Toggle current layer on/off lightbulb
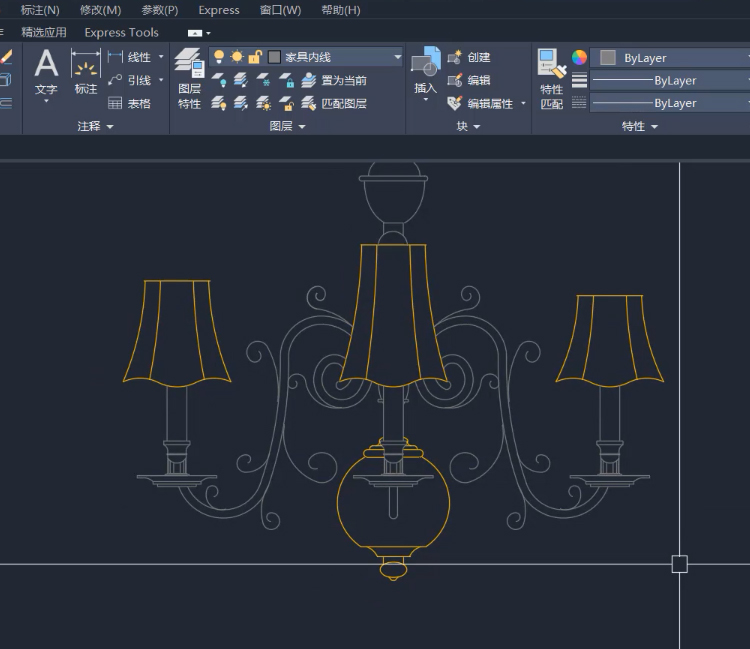 click(x=219, y=57)
